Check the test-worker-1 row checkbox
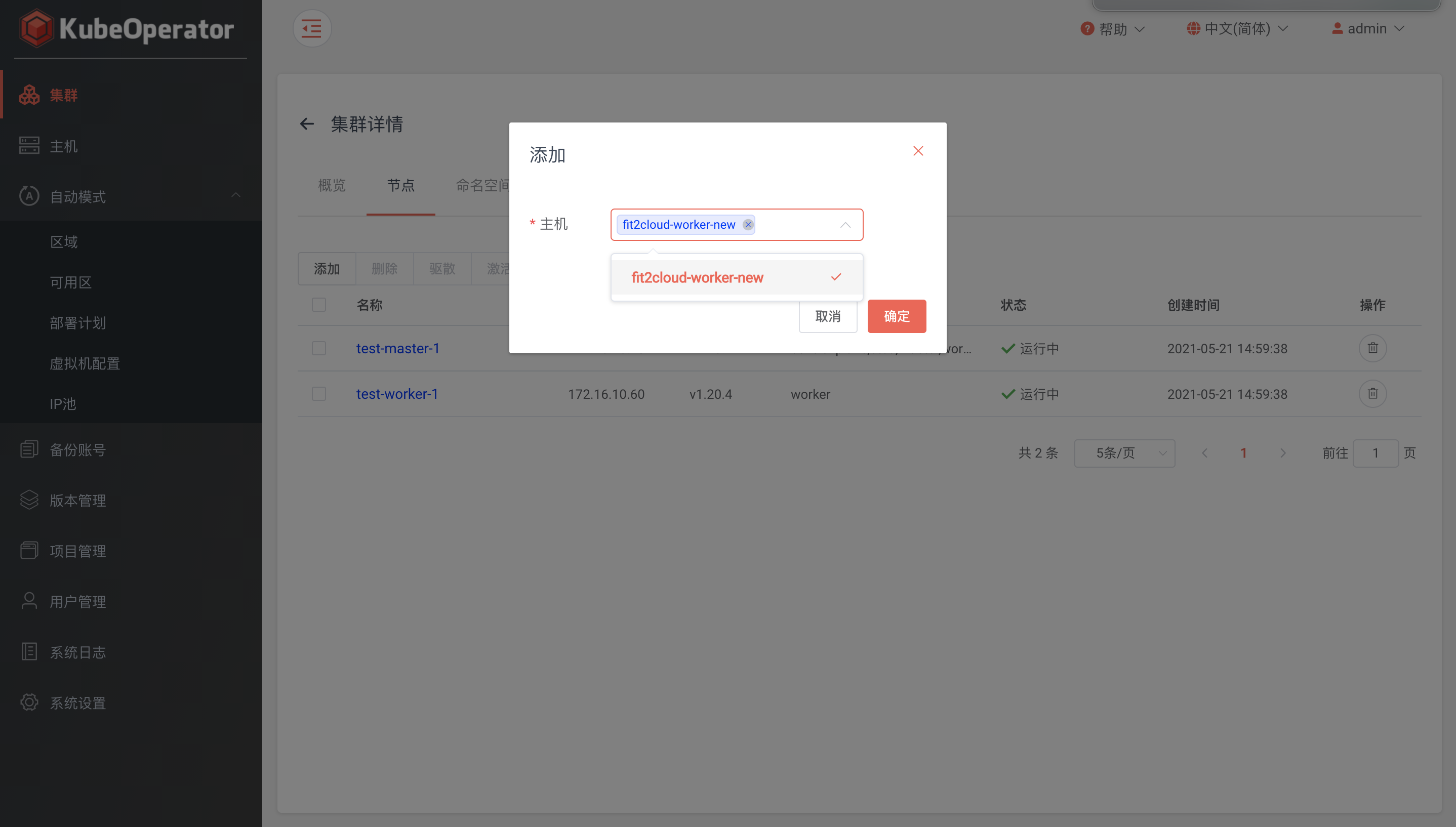 click(x=319, y=394)
